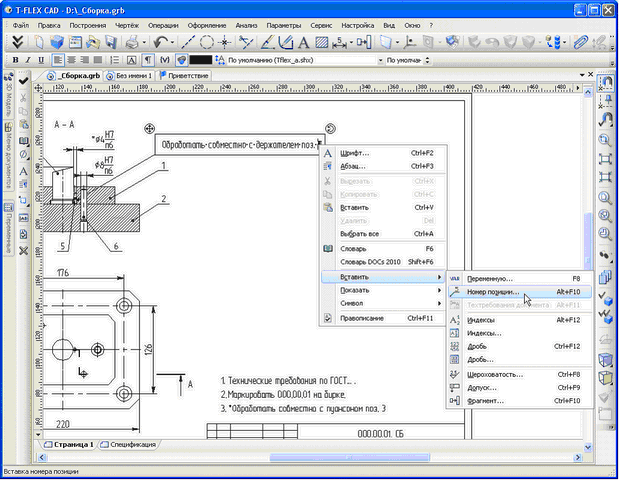Switch to the Спецификация page tab
The height and width of the screenshot is (480, 619).
coord(130,444)
